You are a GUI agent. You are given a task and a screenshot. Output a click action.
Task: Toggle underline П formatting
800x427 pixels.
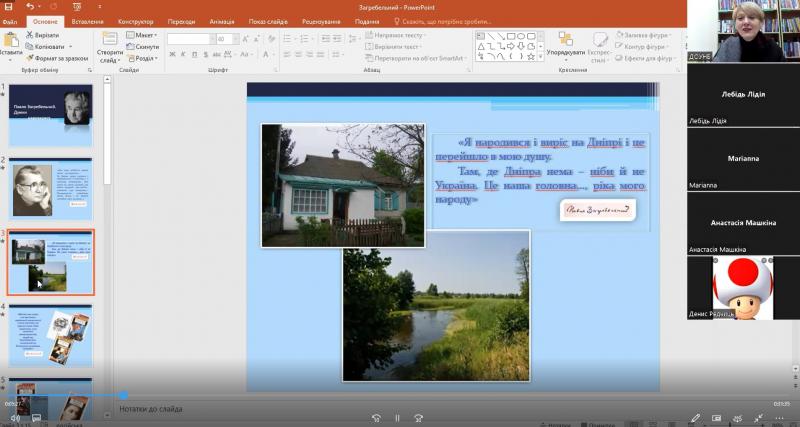[194, 54]
